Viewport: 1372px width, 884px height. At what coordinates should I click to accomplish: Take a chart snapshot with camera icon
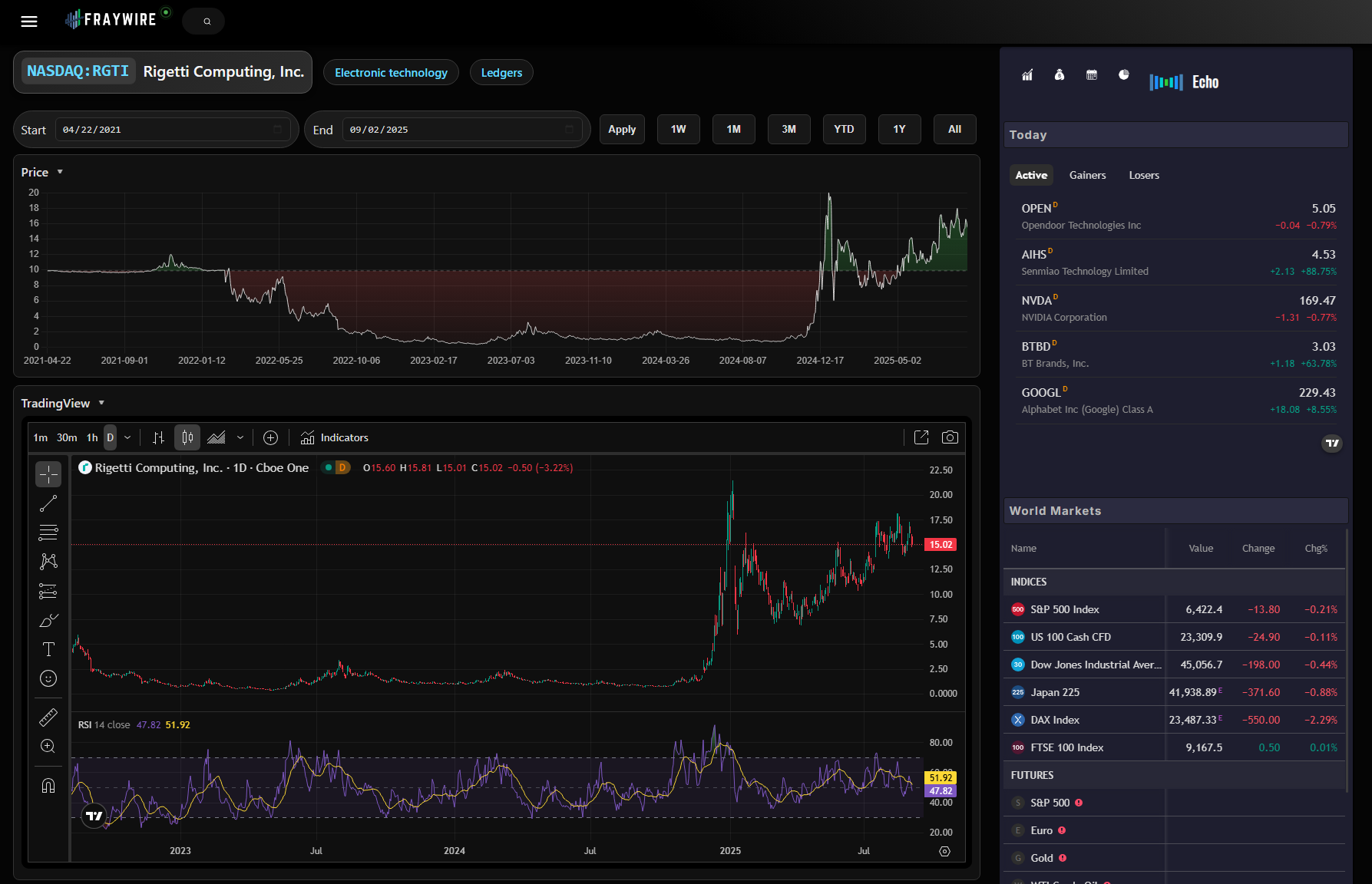[x=950, y=437]
